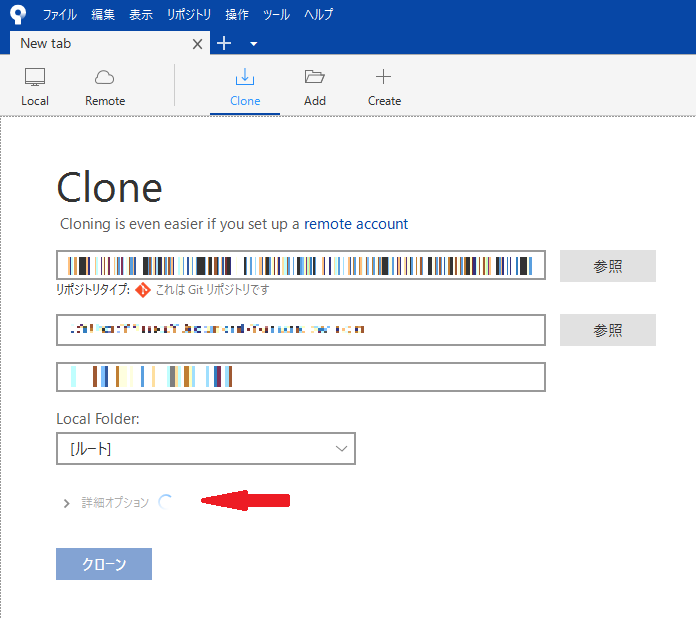Open the Local Folder [ルート] dropdown
The image size is (696, 619).
206,449
